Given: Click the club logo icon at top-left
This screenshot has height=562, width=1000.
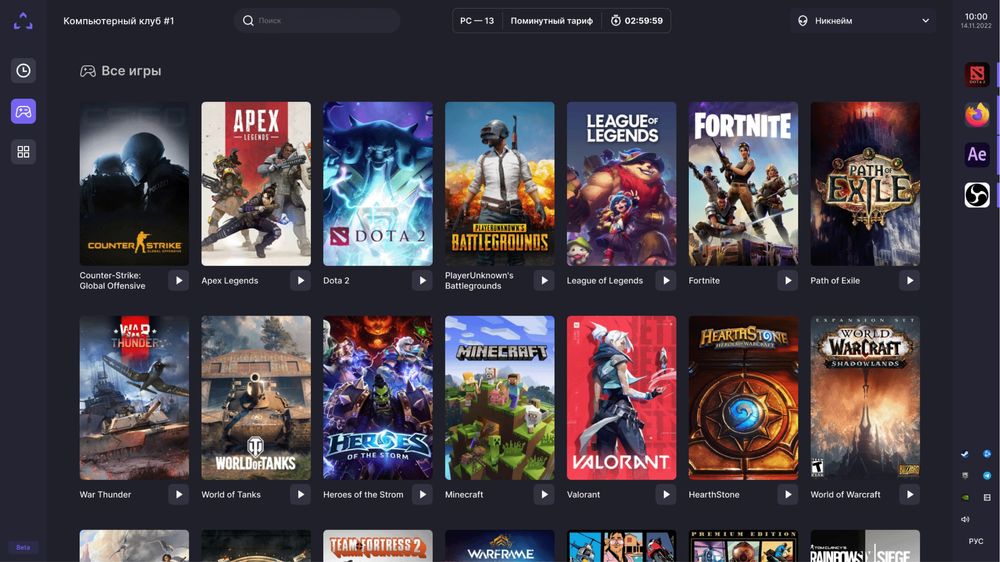Looking at the screenshot, I should tap(23, 21).
